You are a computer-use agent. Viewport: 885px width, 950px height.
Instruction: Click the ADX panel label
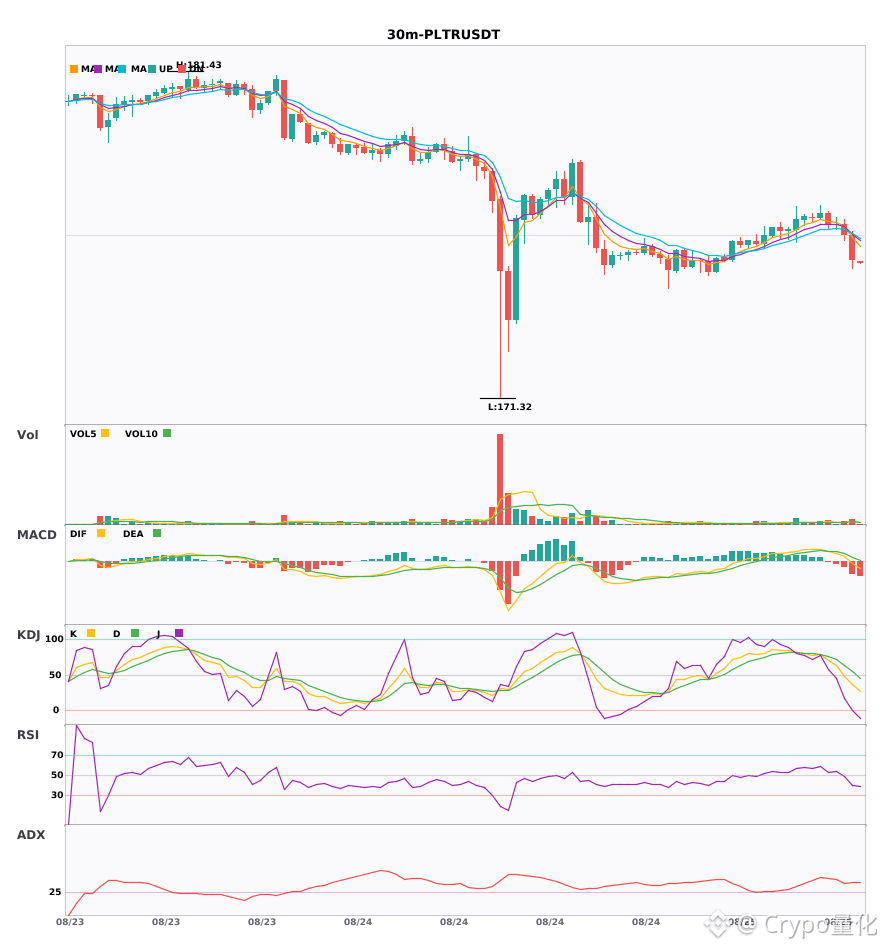[x=31, y=835]
